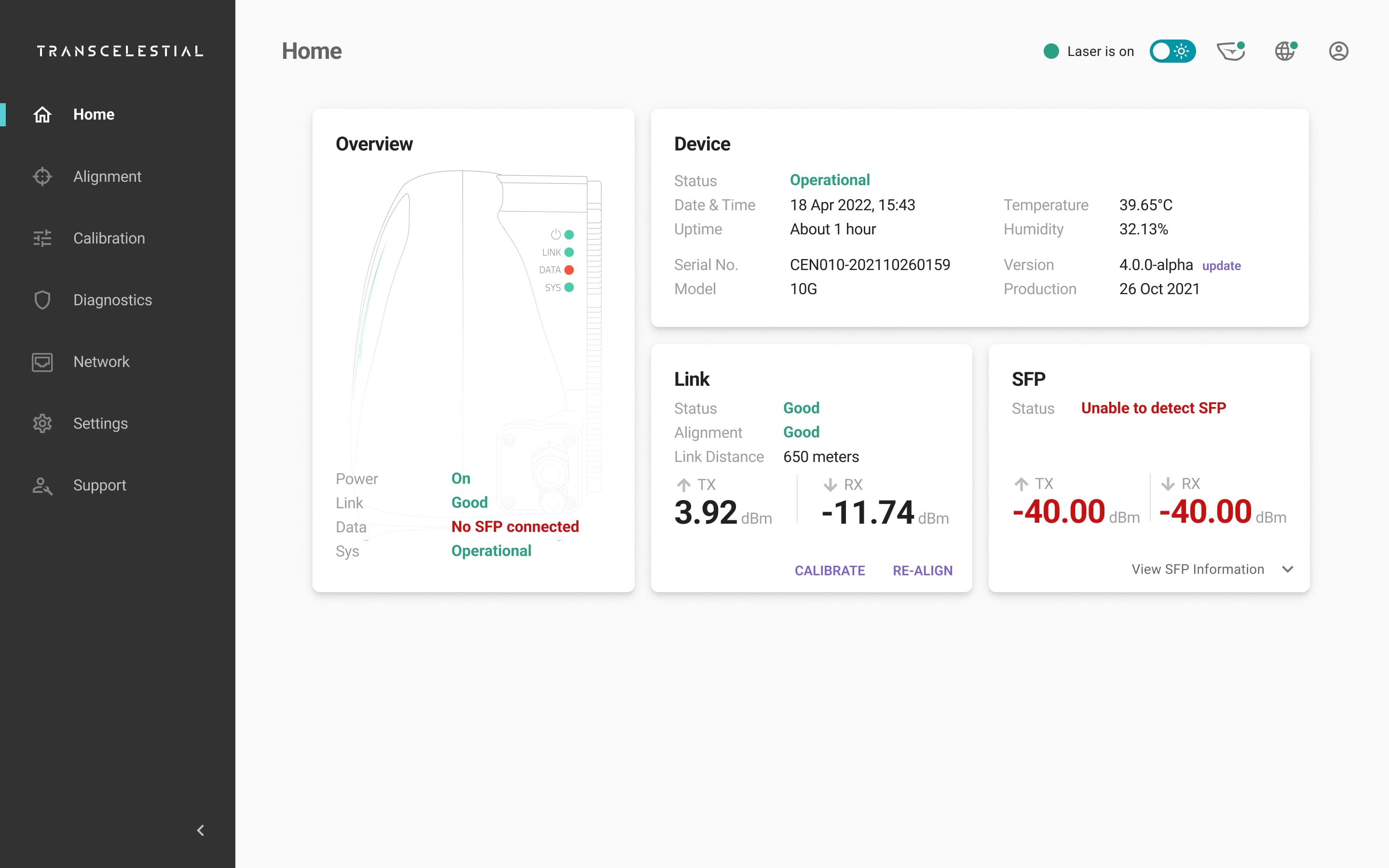Expand View SFP Information chevron
The width and height of the screenshot is (1389, 868).
click(1287, 569)
